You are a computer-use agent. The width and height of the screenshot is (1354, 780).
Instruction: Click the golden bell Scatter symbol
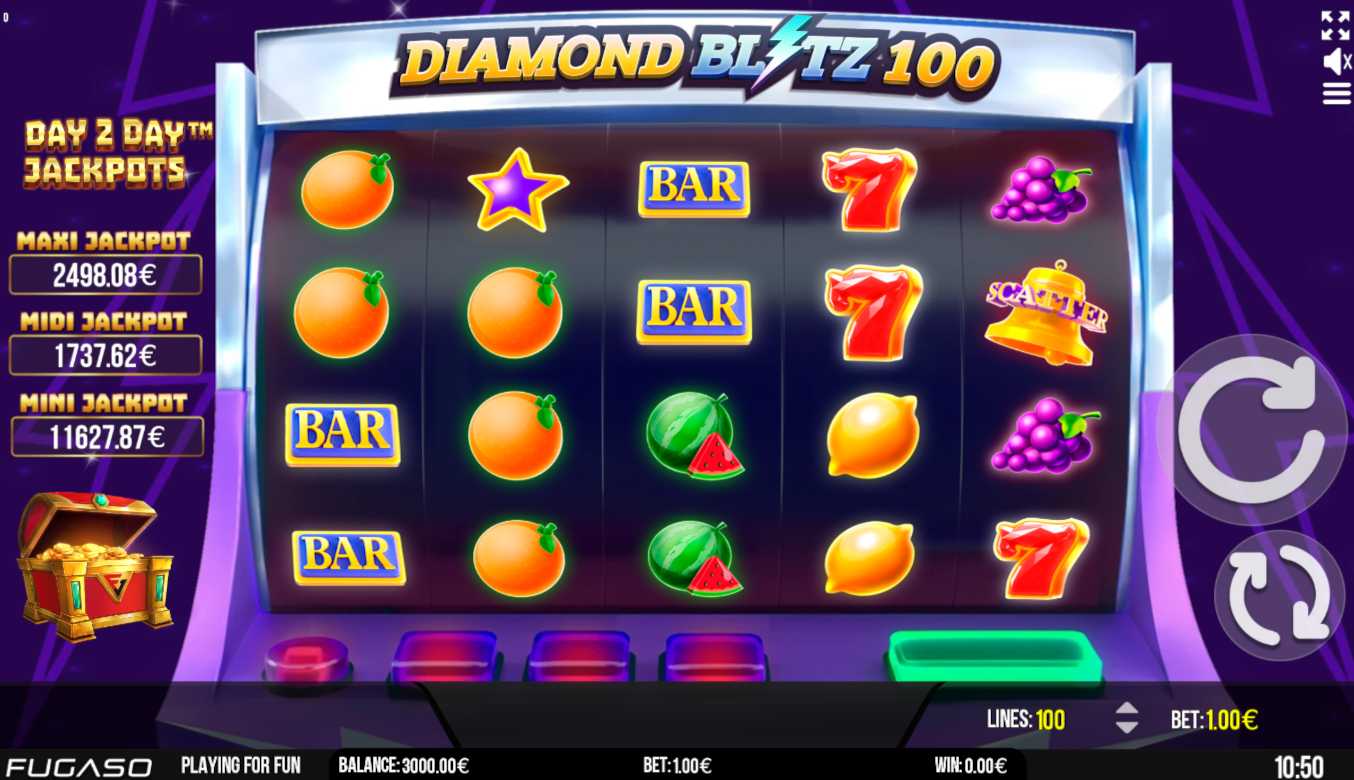(x=1045, y=313)
